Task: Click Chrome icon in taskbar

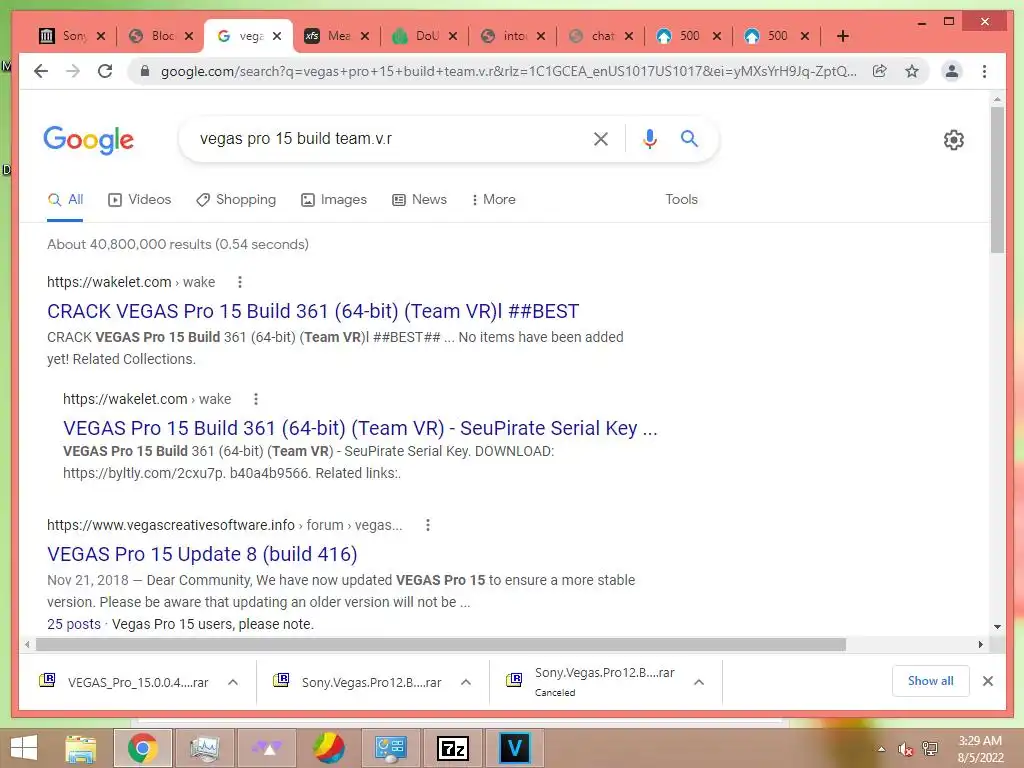Action: coord(142,748)
